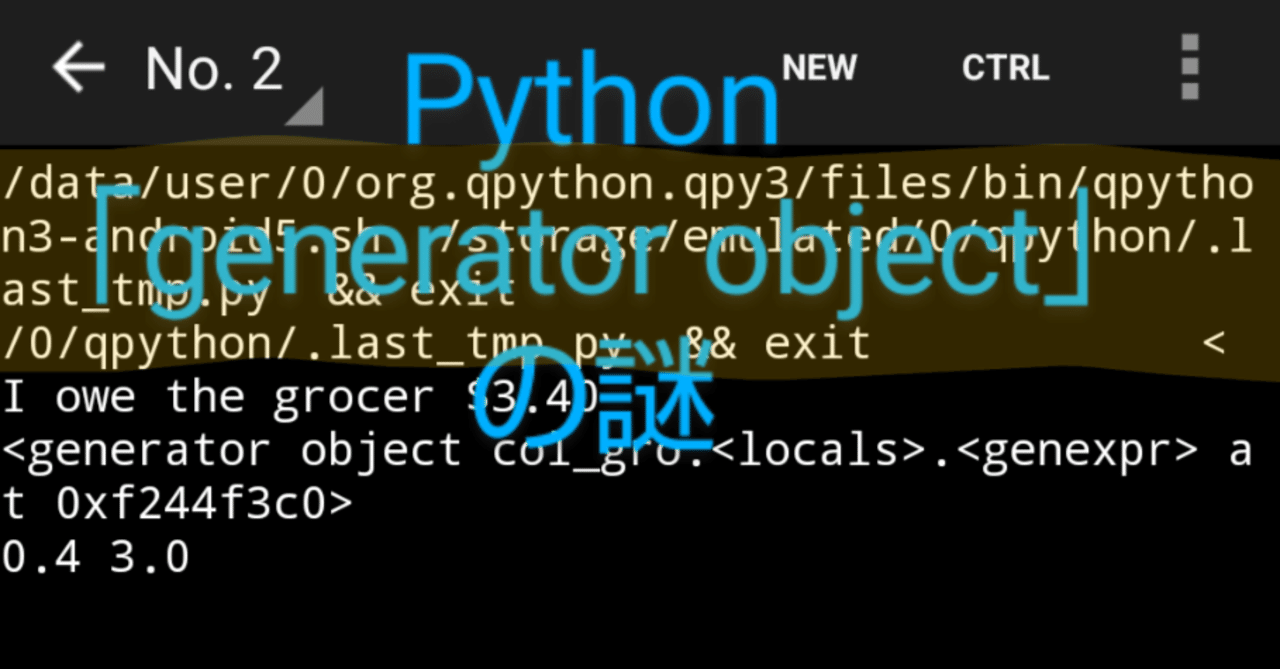Select the No. 2 terminal tab label
Viewport: 1280px width, 669px height.
[213, 68]
